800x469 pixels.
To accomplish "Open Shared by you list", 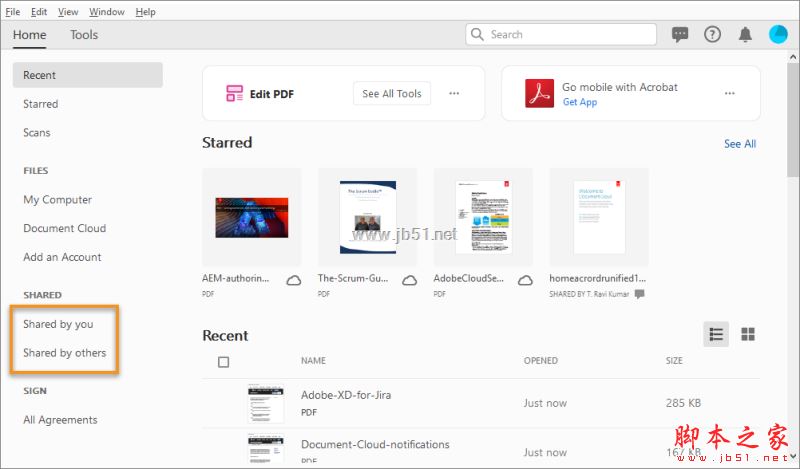I will pyautogui.click(x=58, y=324).
